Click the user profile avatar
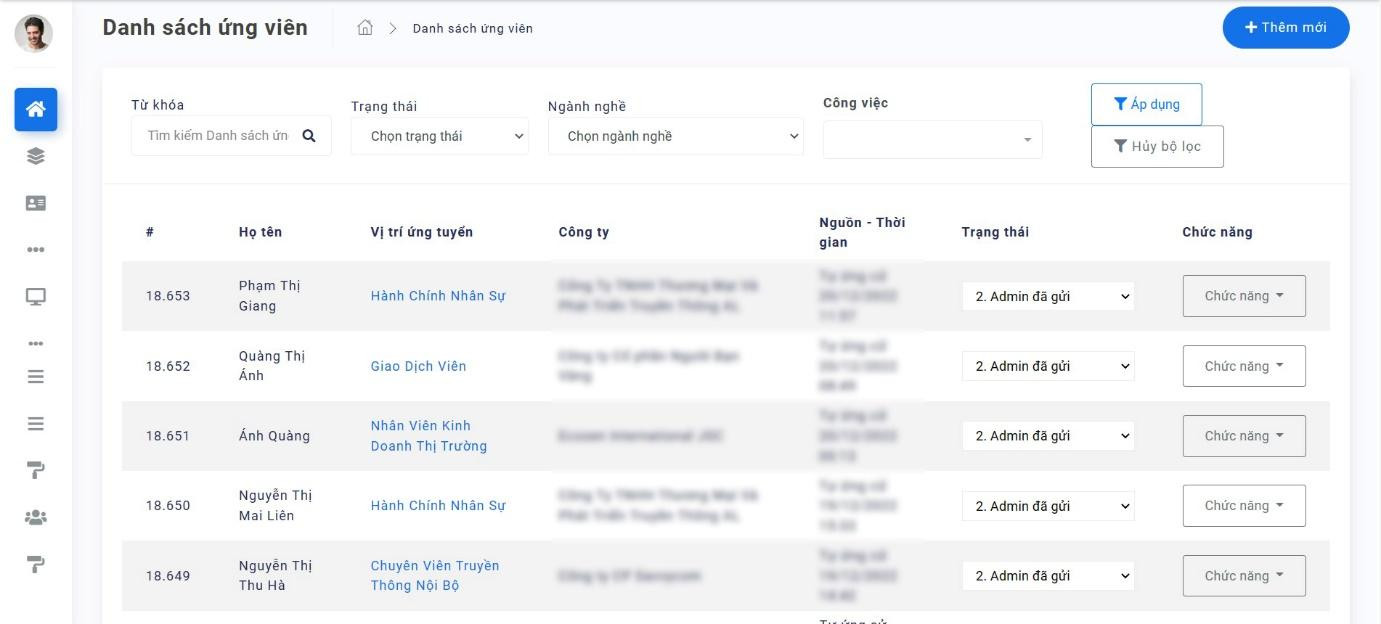 coord(33,33)
